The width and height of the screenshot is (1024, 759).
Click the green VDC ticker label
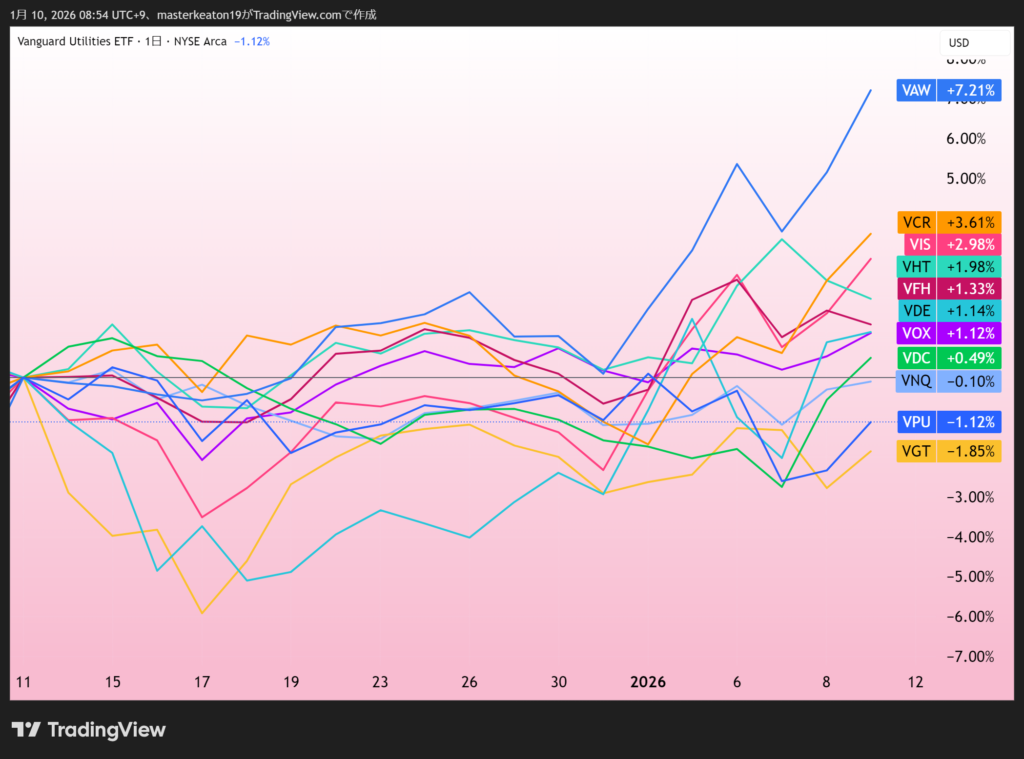tap(916, 358)
